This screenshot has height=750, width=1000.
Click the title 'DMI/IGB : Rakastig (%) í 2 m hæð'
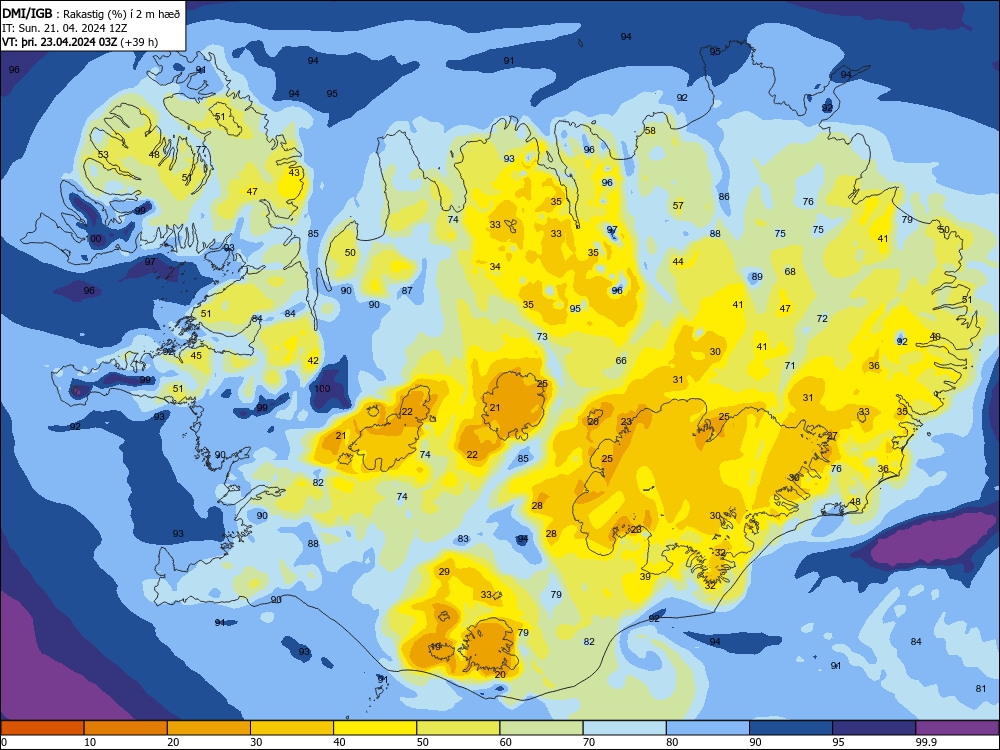[91, 14]
